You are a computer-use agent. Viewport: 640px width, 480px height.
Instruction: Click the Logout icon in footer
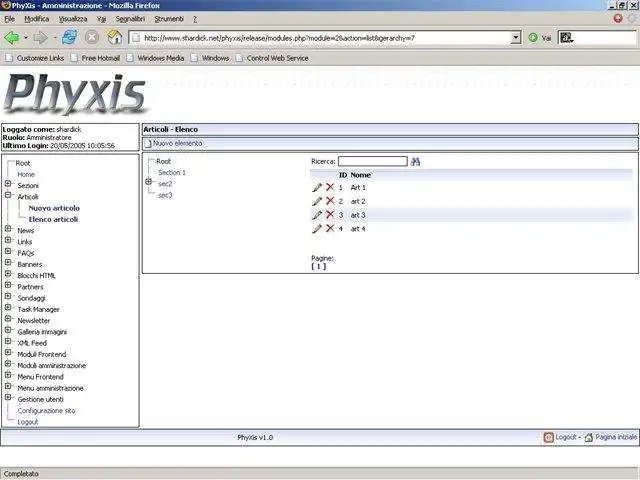tap(549, 438)
